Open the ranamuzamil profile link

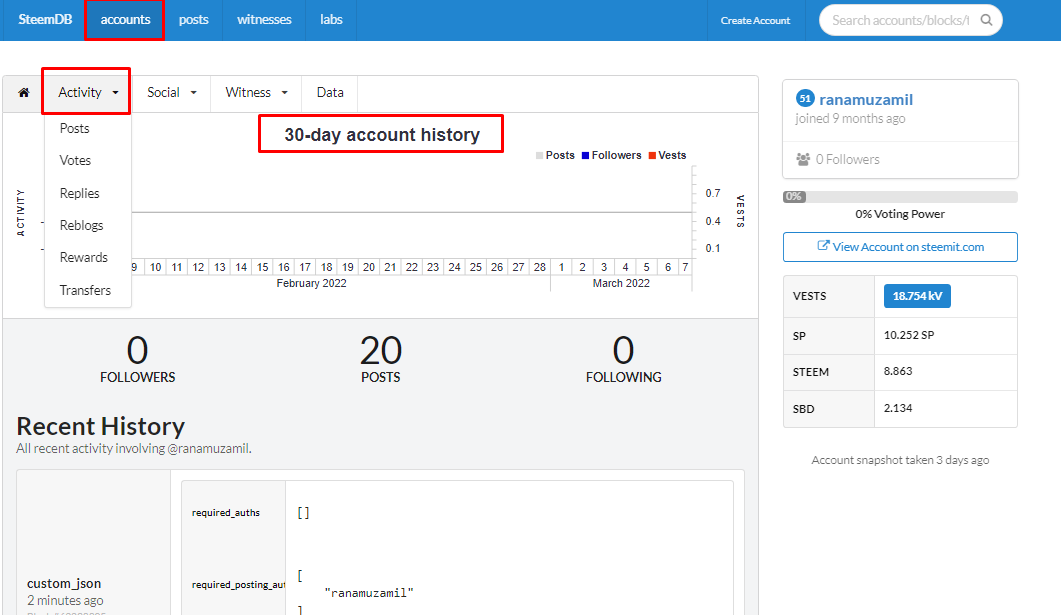tap(866, 99)
